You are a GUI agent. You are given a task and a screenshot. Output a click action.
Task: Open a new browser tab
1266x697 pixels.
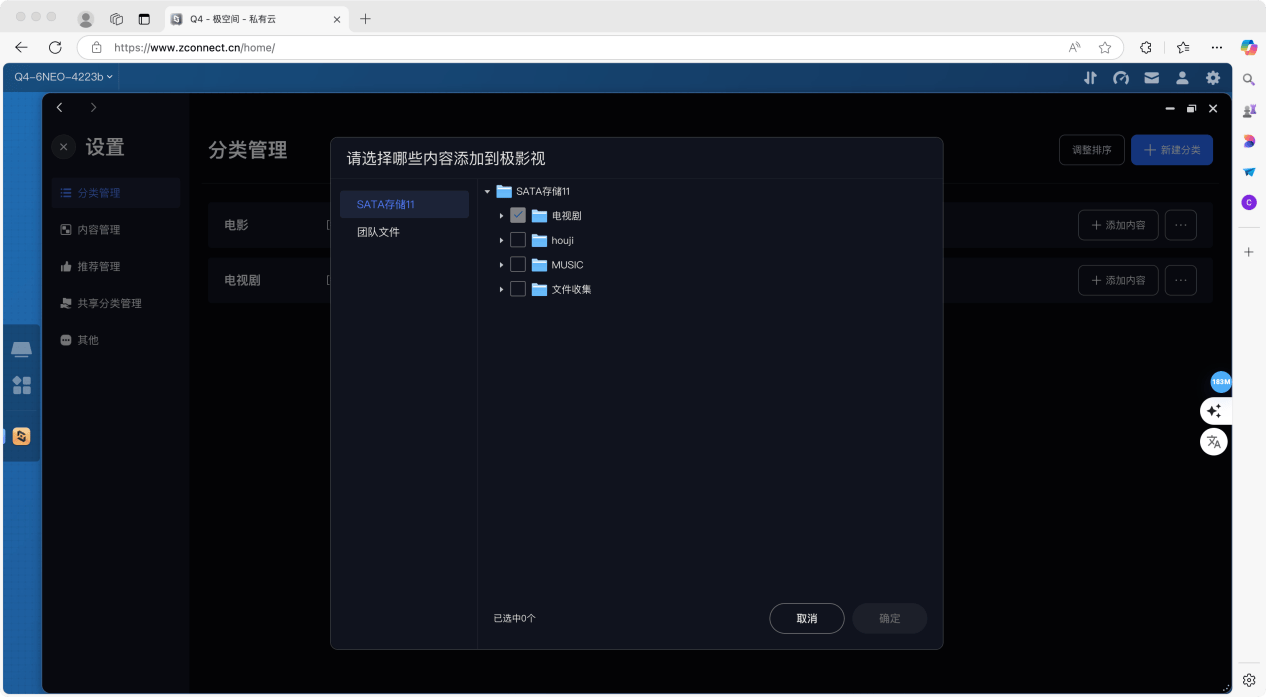pos(365,19)
